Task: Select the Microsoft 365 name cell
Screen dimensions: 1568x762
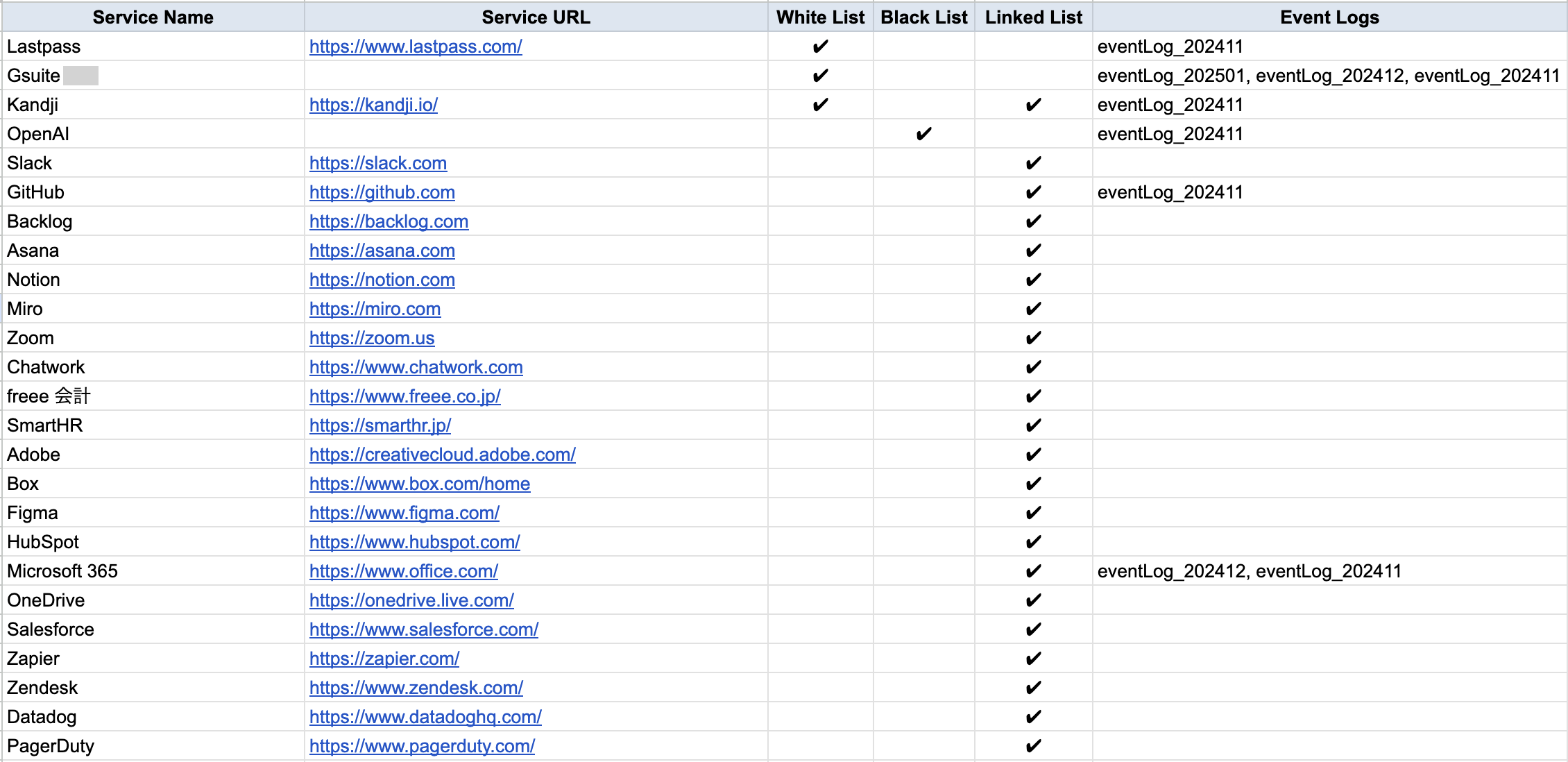Action: coord(153,571)
